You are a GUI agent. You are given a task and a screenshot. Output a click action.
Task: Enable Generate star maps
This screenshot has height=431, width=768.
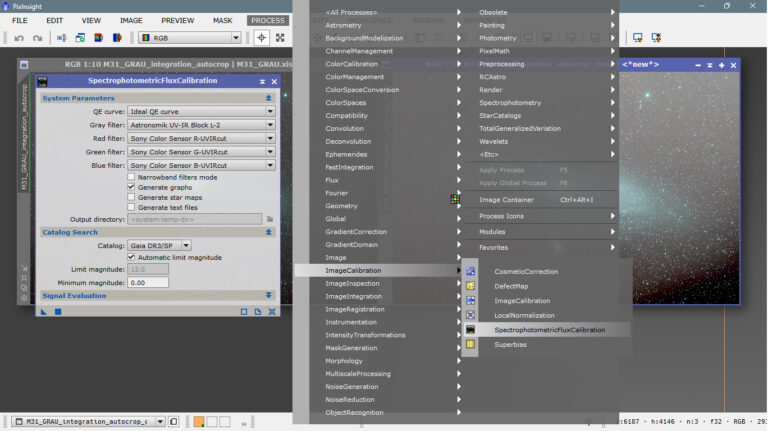131,197
